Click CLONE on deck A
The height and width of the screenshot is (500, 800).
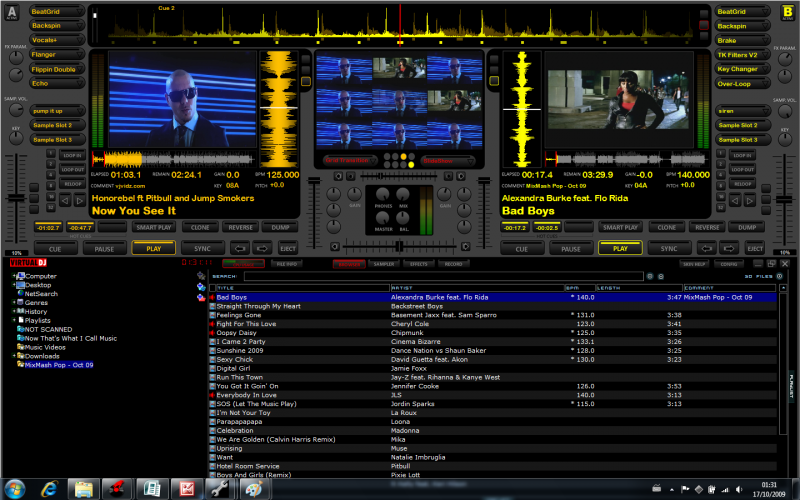[x=200, y=228]
